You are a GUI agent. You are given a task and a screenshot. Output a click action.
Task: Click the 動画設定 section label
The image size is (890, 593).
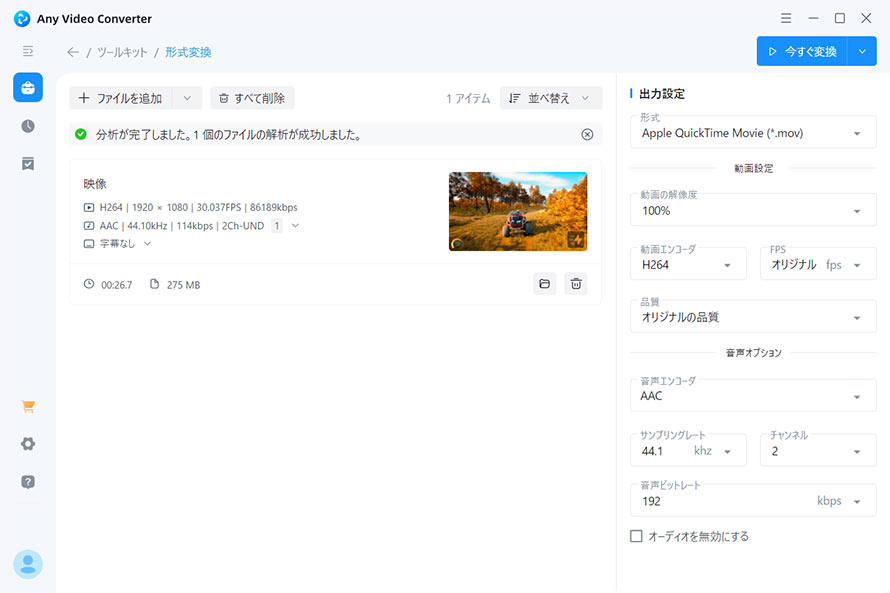coord(753,169)
